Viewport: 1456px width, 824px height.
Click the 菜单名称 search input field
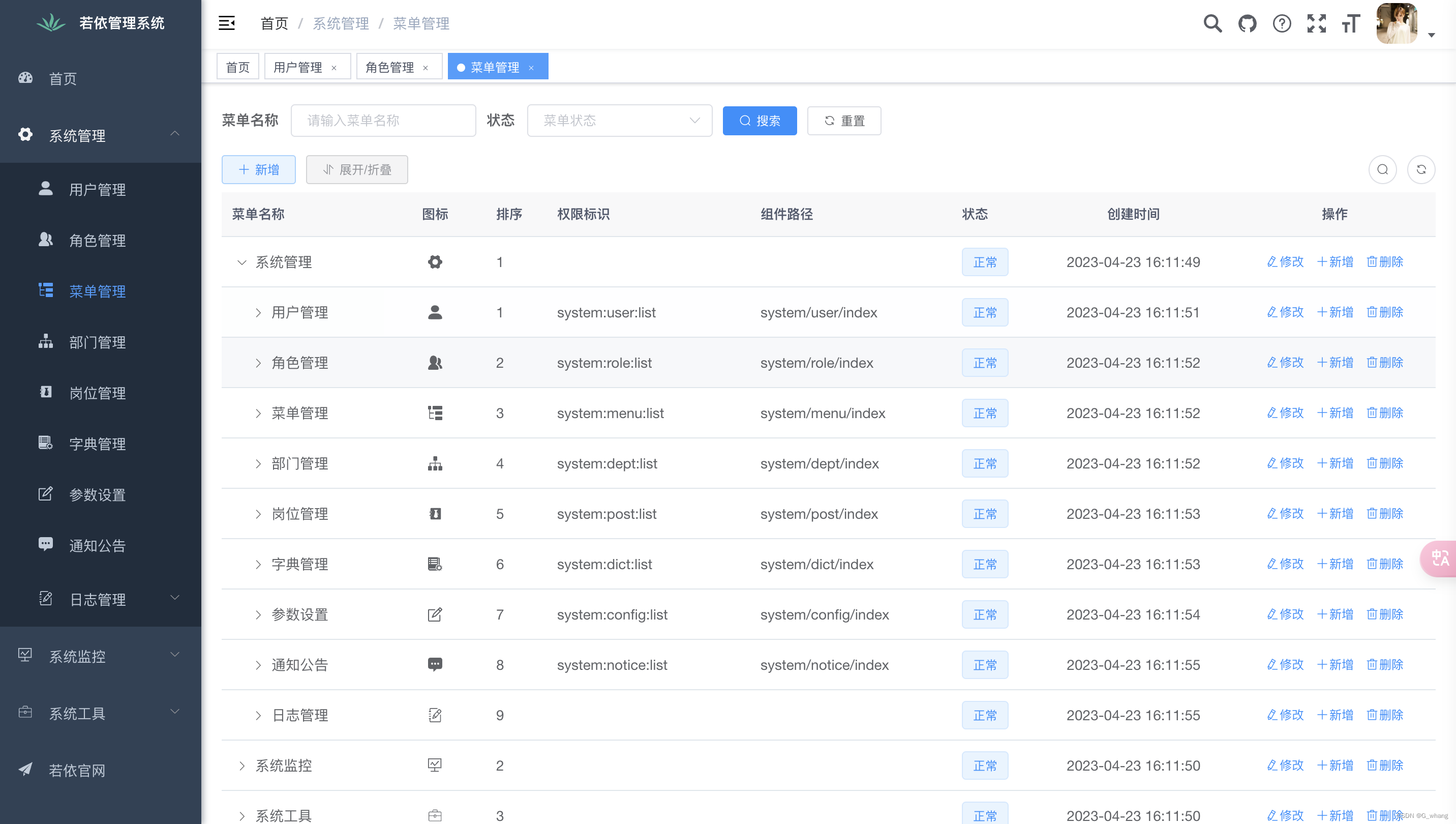coord(383,121)
